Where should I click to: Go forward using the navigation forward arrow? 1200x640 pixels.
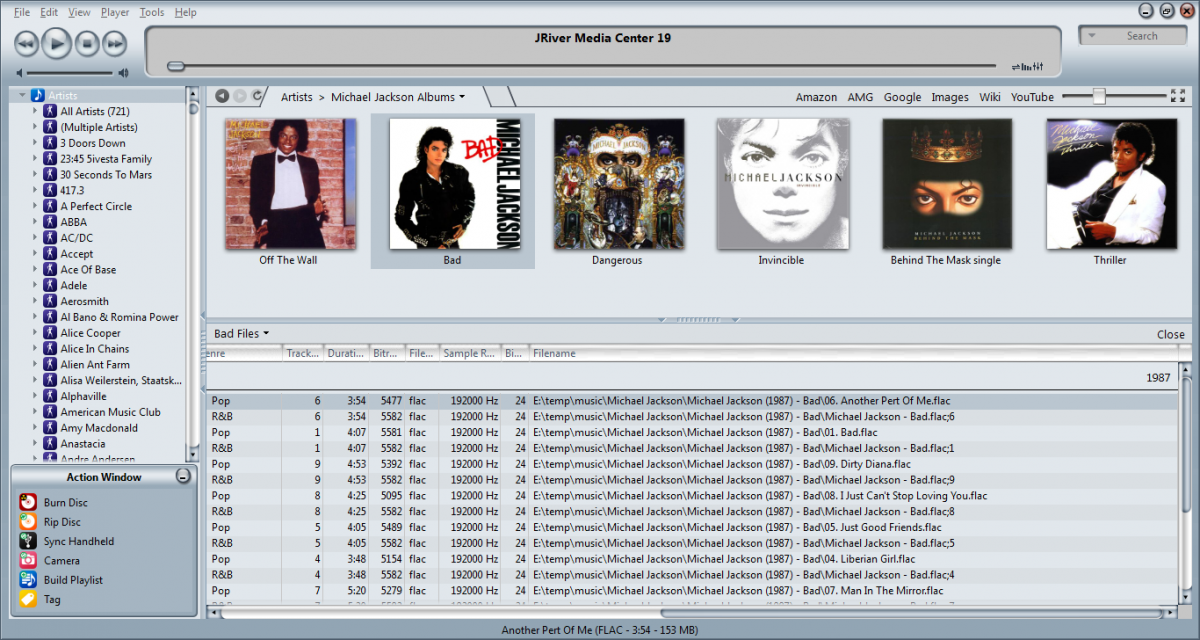pos(240,96)
